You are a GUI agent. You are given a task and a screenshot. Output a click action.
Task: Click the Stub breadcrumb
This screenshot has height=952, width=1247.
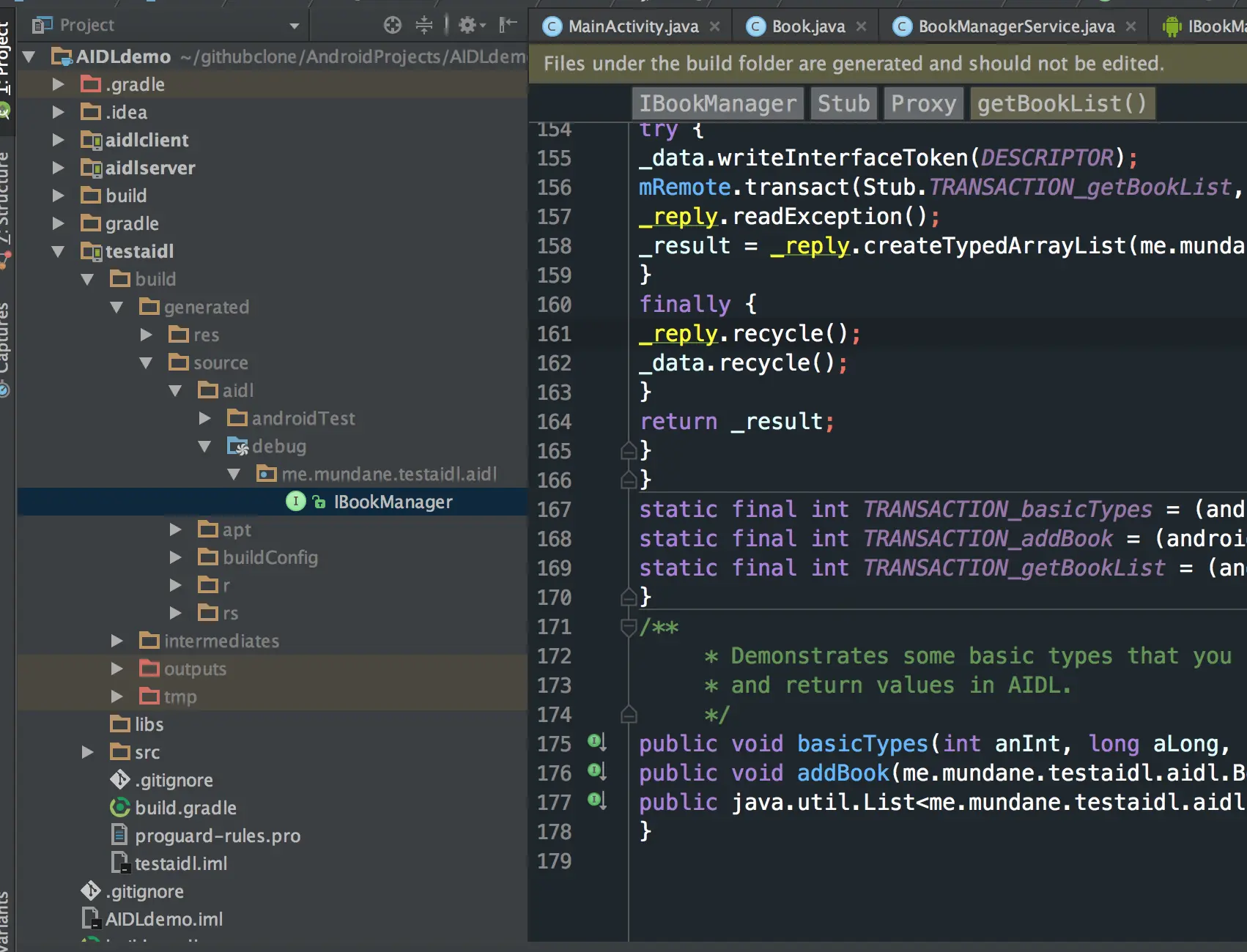point(843,103)
